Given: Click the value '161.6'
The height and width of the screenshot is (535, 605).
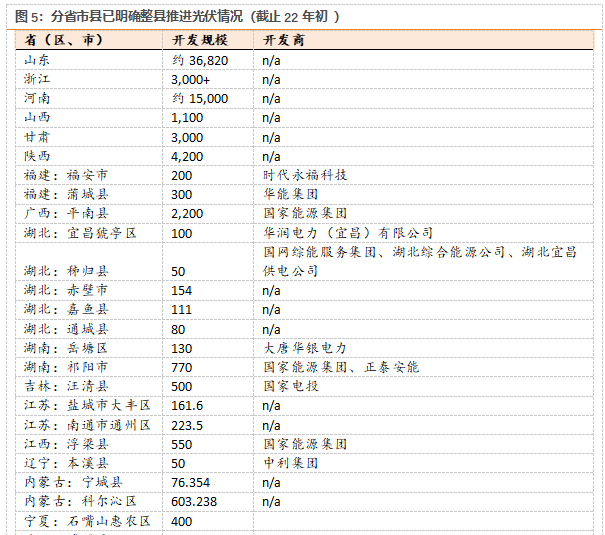Looking at the screenshot, I should point(187,406).
